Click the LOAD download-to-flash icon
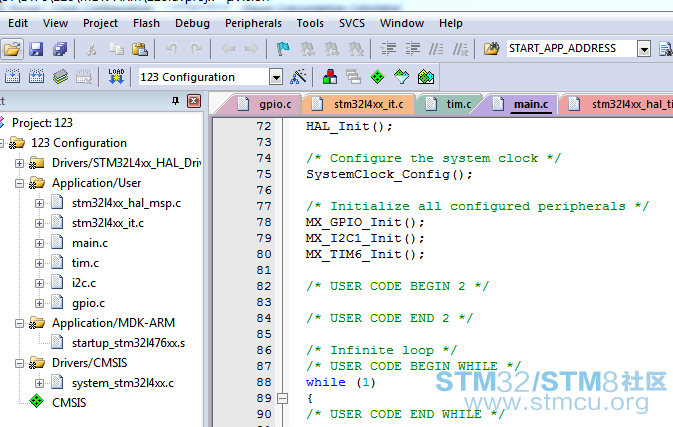The height and width of the screenshot is (427, 673). (116, 76)
